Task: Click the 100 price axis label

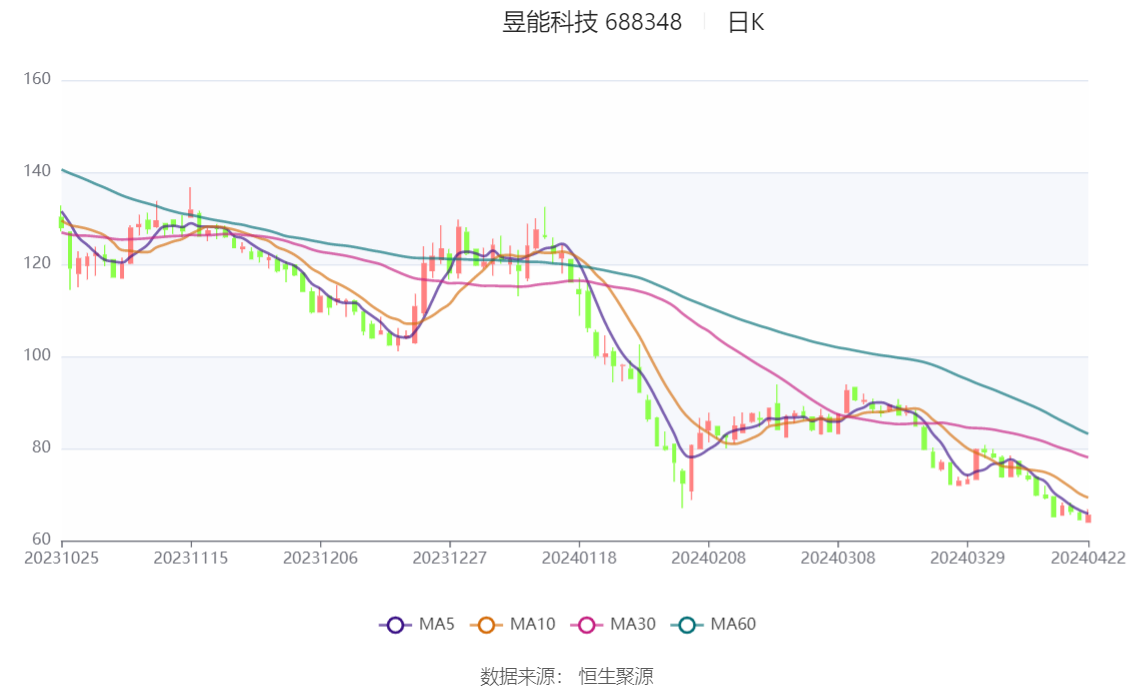Action: pos(37,355)
